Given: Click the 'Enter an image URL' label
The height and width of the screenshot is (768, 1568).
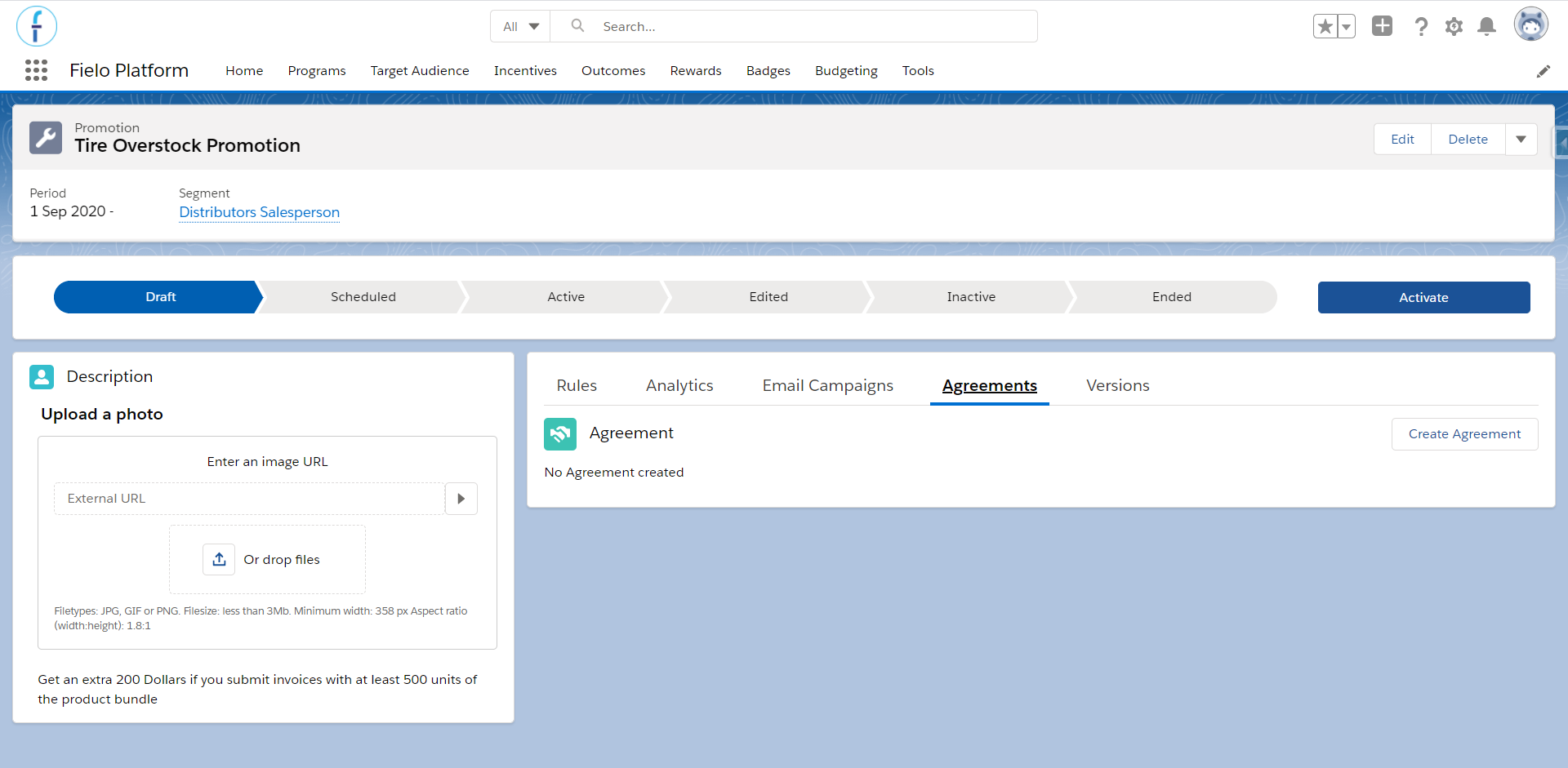Looking at the screenshot, I should 267,462.
